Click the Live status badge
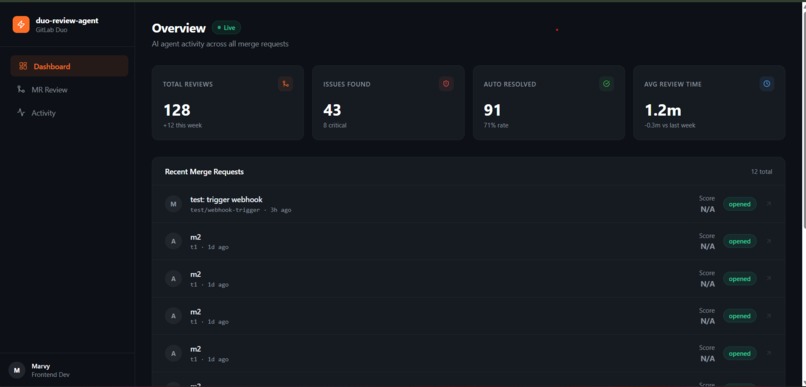806x387 pixels. (226, 28)
